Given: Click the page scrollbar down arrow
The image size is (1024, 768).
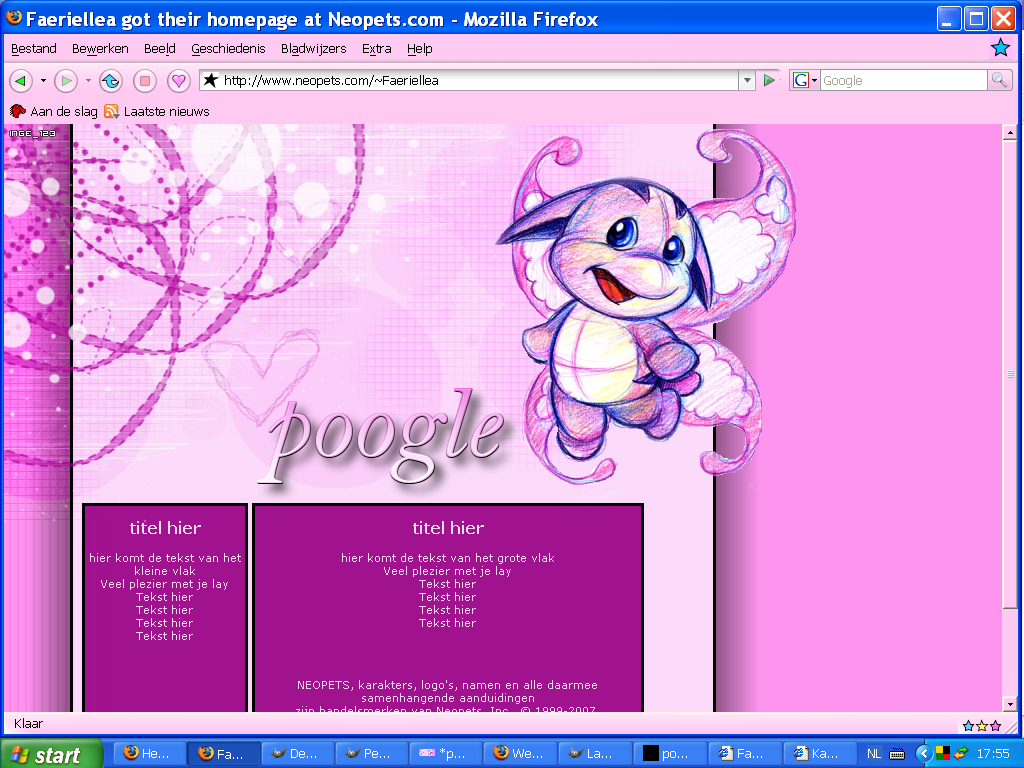Looking at the screenshot, I should [x=1010, y=704].
